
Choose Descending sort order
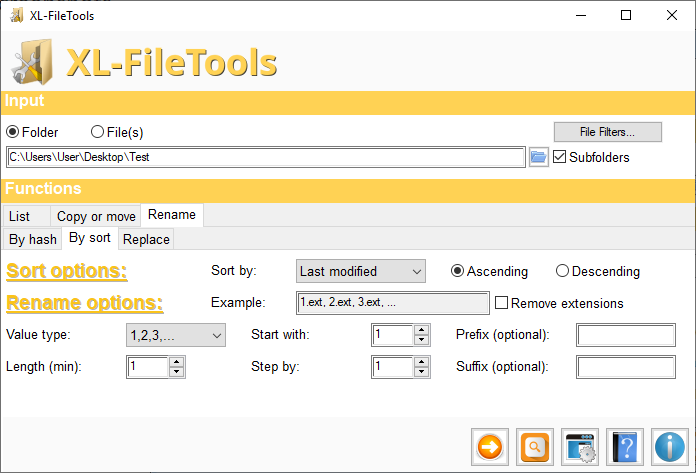[562, 271]
